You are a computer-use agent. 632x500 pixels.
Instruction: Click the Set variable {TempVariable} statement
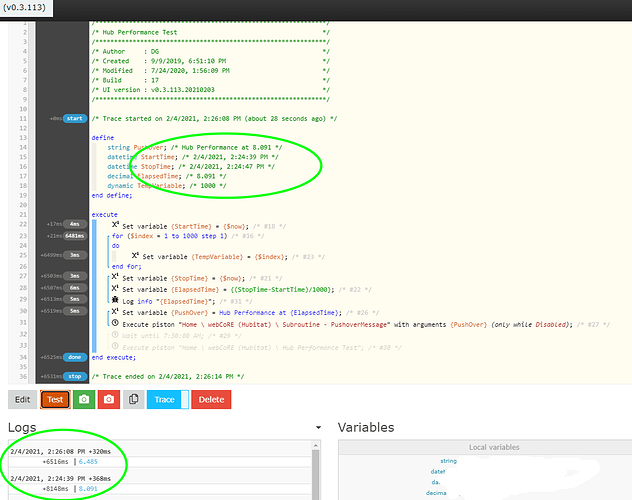tap(215, 257)
